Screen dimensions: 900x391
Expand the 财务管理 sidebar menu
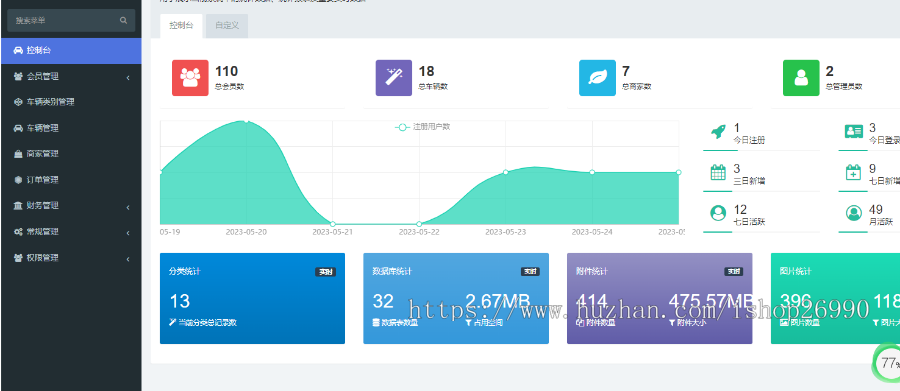pos(71,206)
